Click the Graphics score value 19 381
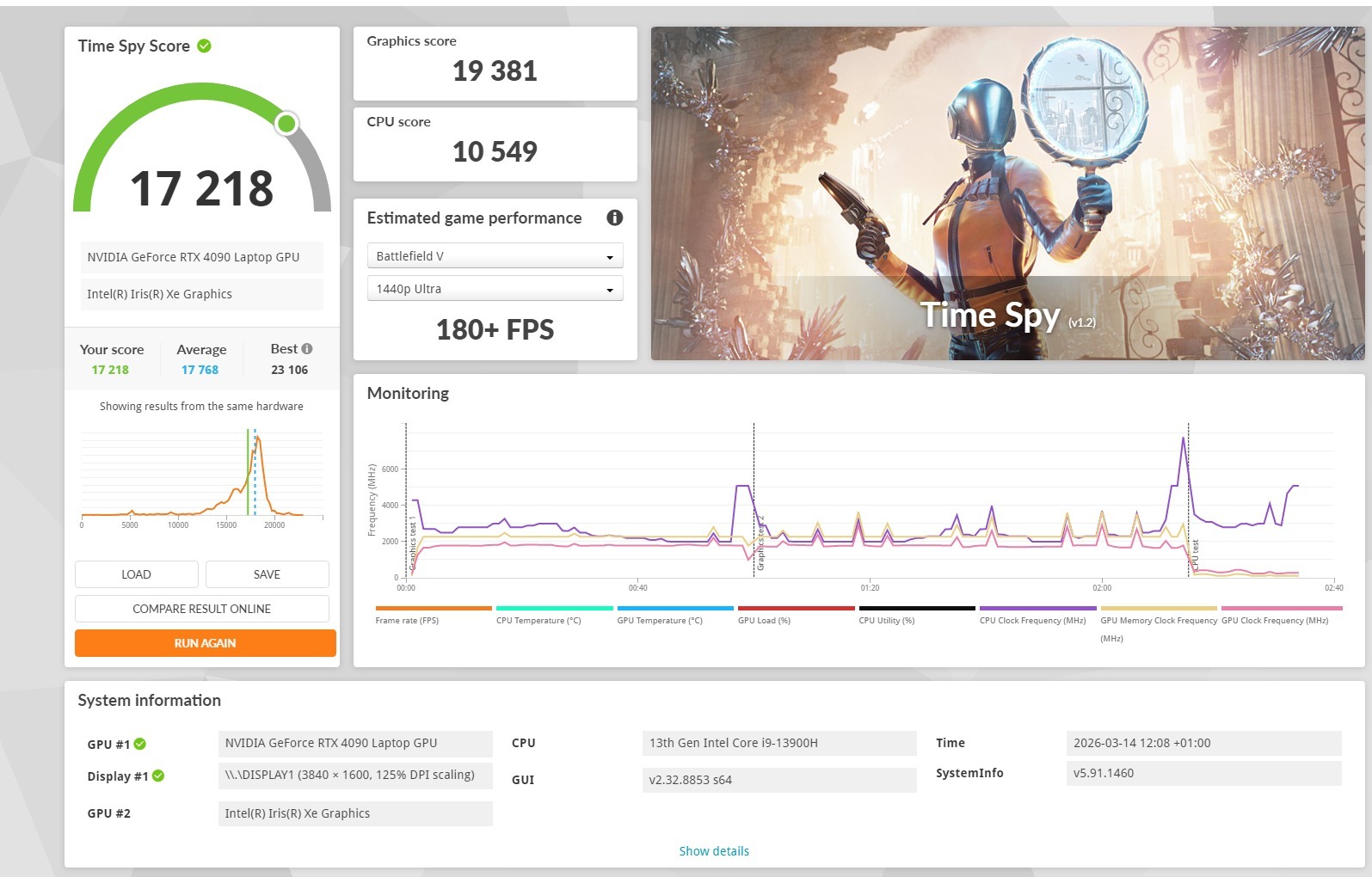This screenshot has height=877, width=1372. click(495, 71)
